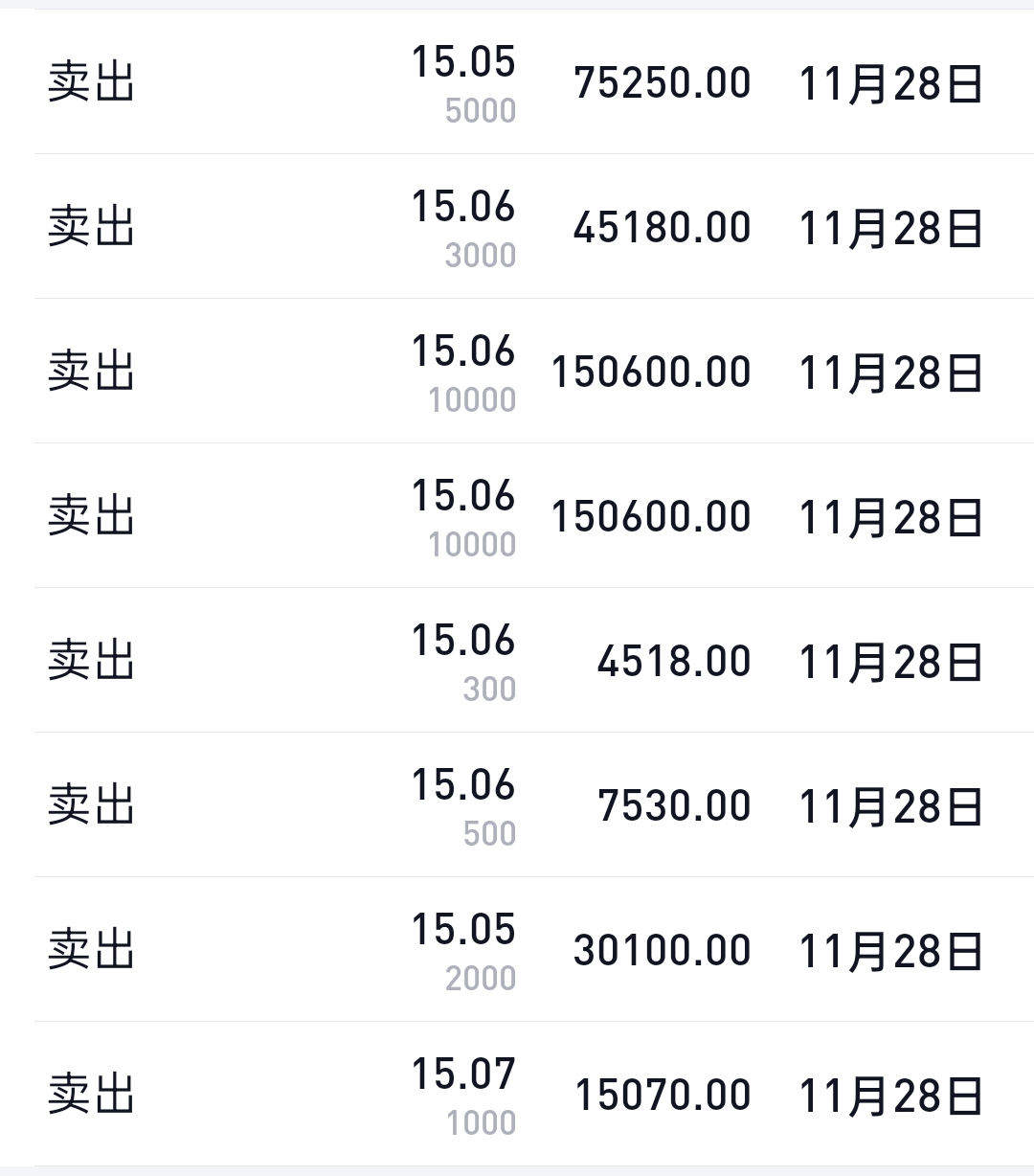Select the 45180.00 transaction amount
This screenshot has height=1176, width=1034.
662,228
